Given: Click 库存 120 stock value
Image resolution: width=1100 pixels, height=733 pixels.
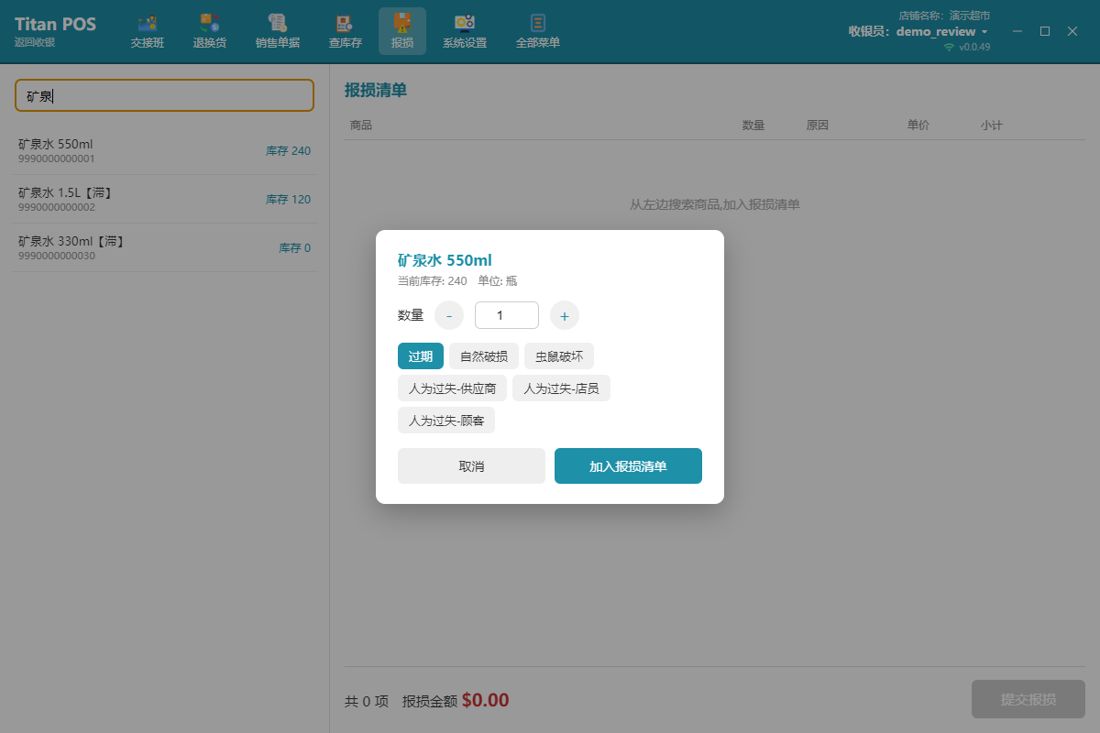Looking at the screenshot, I should click(288, 199).
